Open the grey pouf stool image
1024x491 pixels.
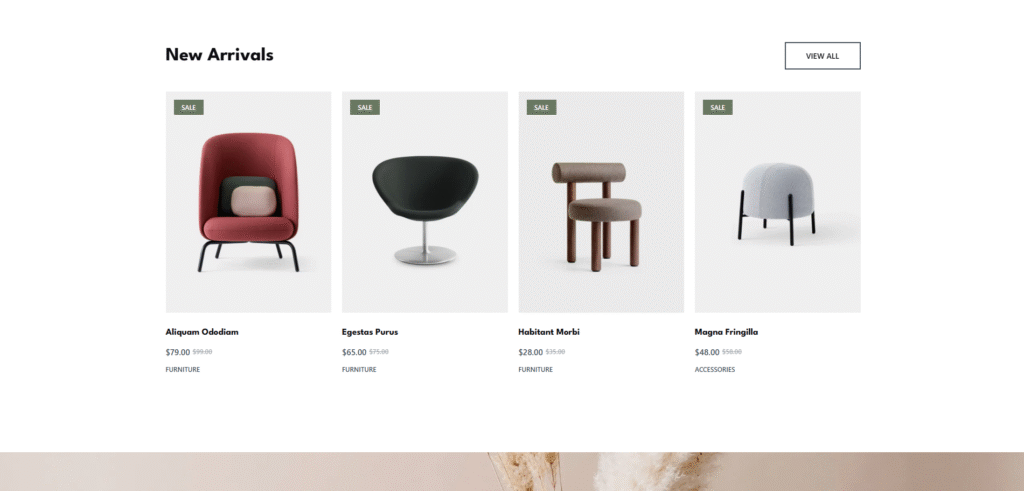[x=777, y=202]
